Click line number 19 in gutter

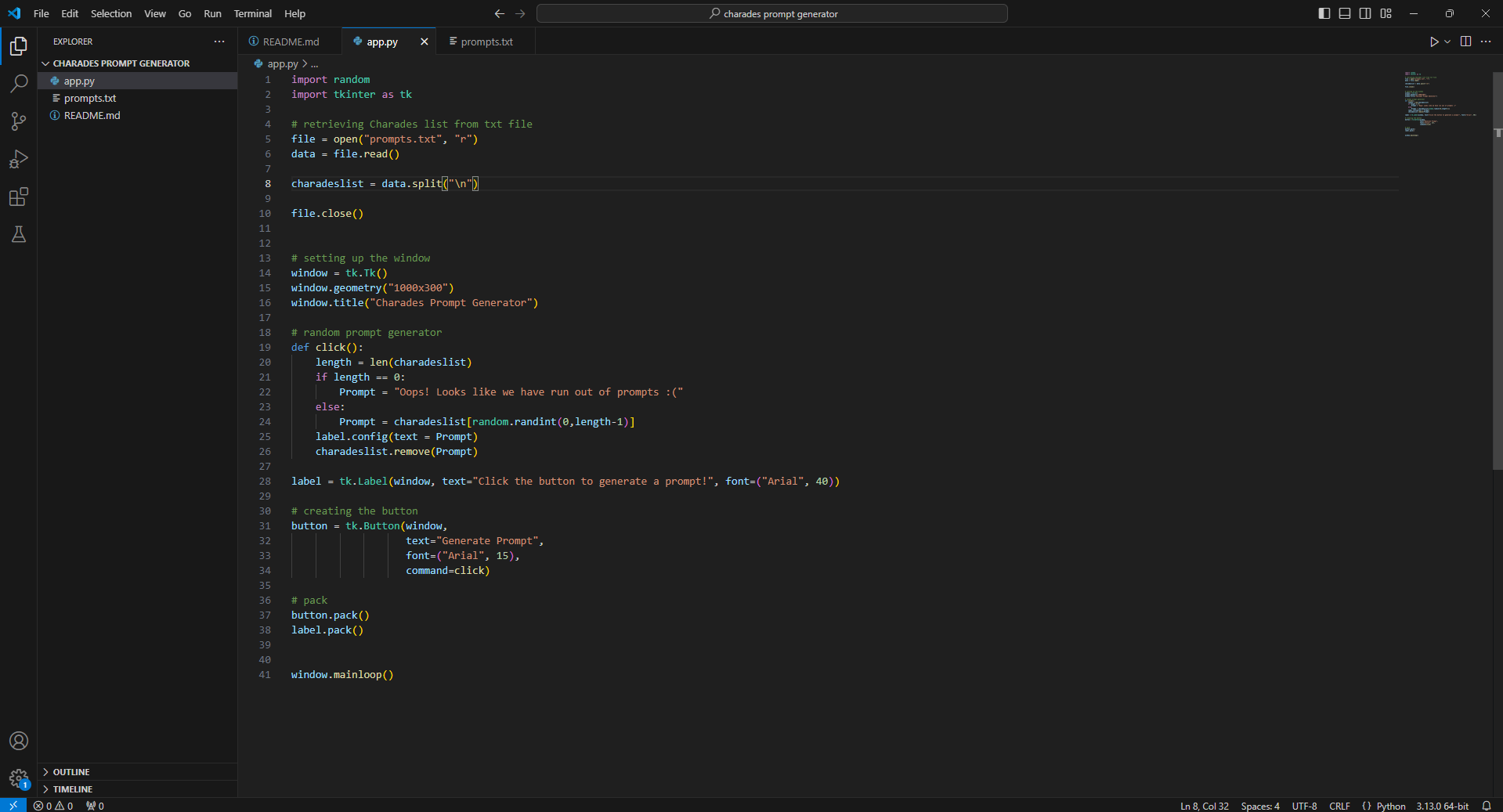[265, 348]
